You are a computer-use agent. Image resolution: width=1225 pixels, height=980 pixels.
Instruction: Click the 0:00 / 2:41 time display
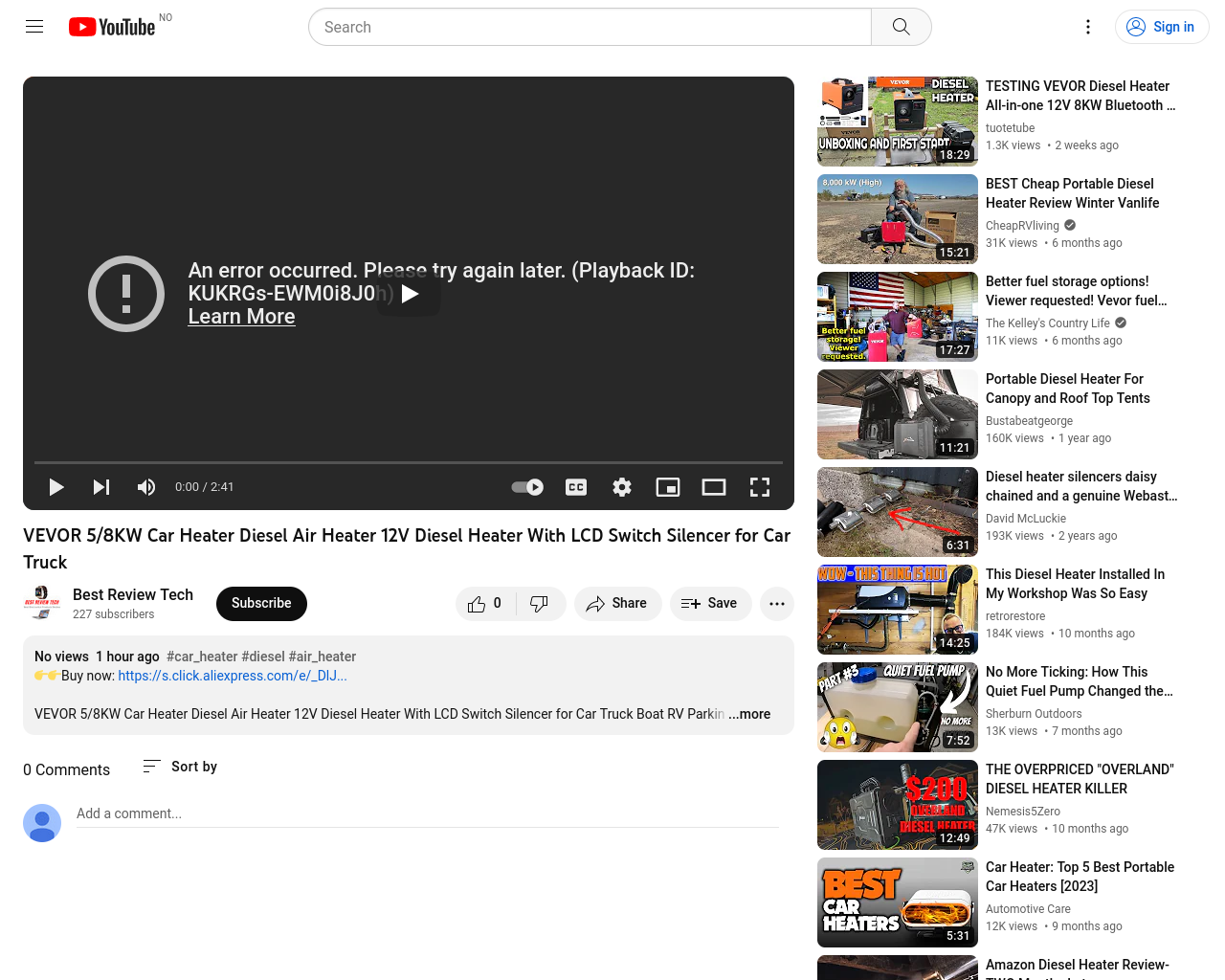[205, 487]
